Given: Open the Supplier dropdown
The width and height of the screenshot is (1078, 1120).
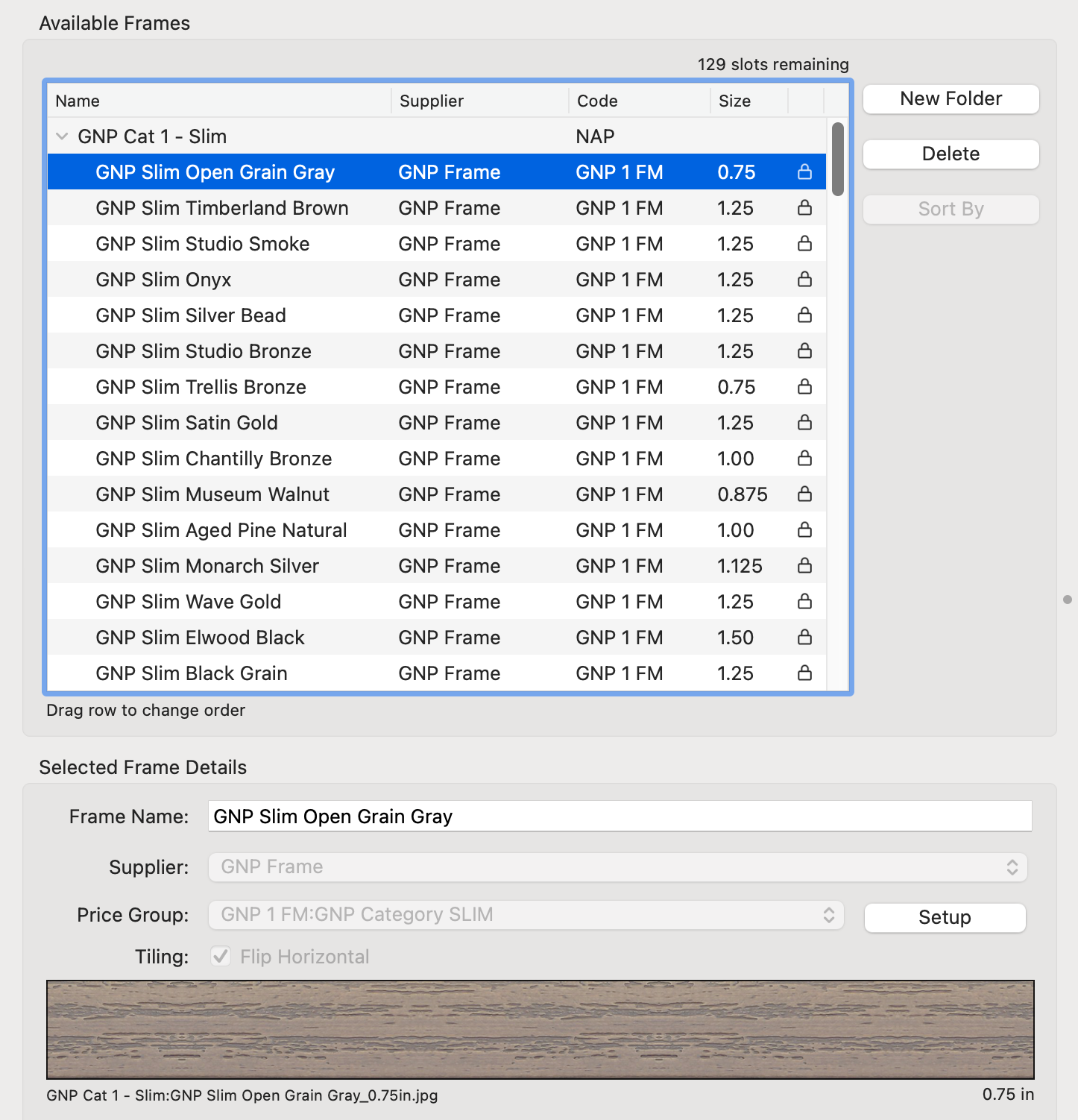Looking at the screenshot, I should pyautogui.click(x=617, y=867).
